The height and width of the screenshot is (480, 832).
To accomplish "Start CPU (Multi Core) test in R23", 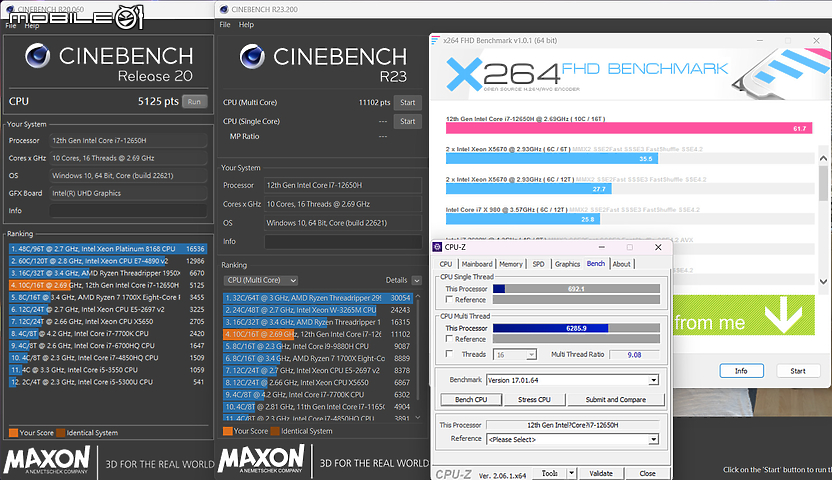I will 408,102.
